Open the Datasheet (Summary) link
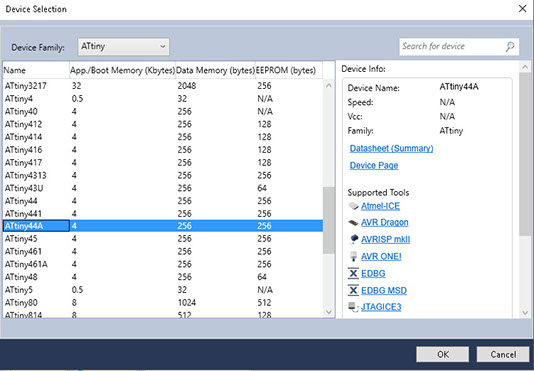This screenshot has height=371, width=534. coord(391,149)
